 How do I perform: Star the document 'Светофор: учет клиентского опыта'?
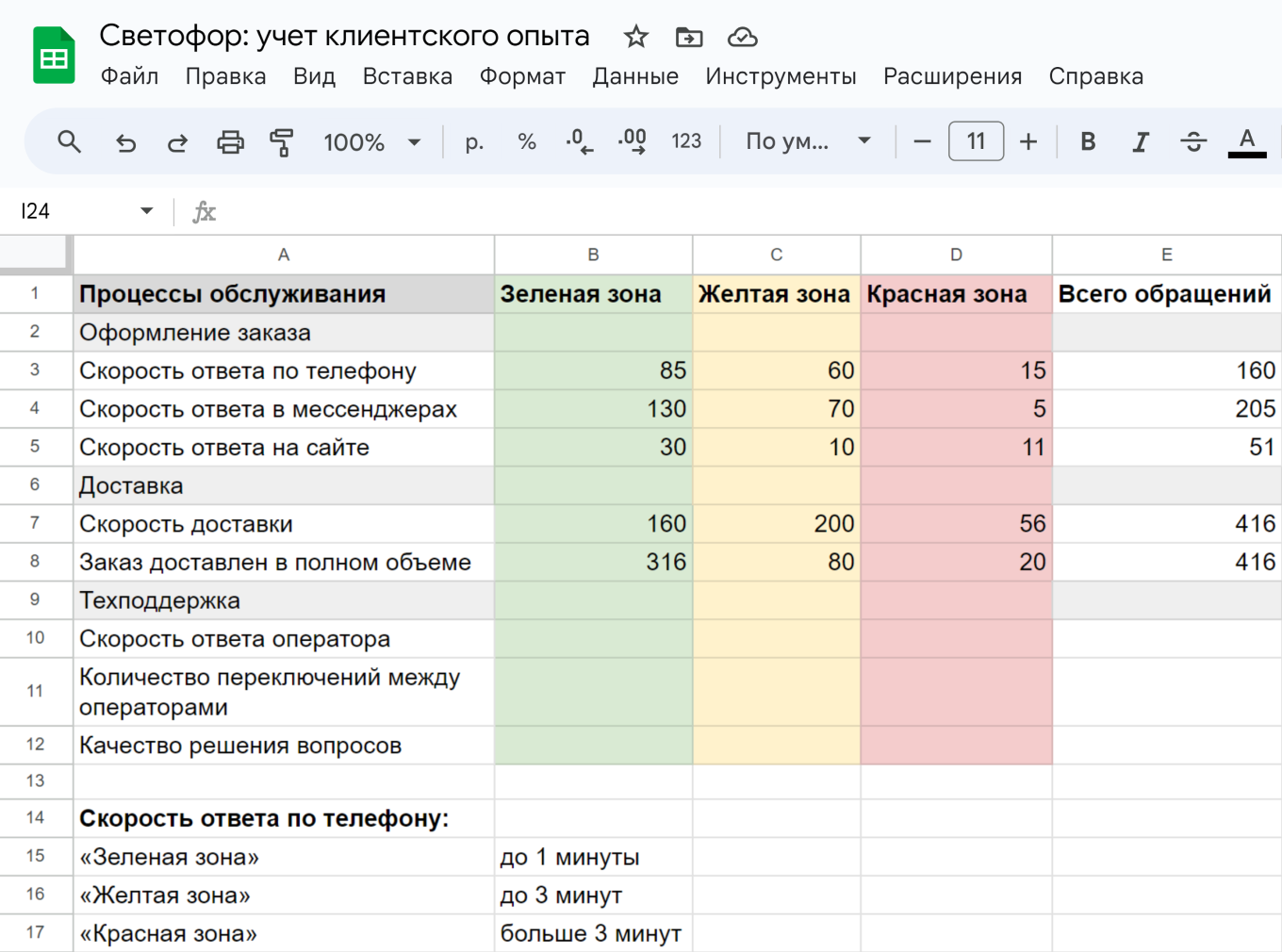[635, 36]
